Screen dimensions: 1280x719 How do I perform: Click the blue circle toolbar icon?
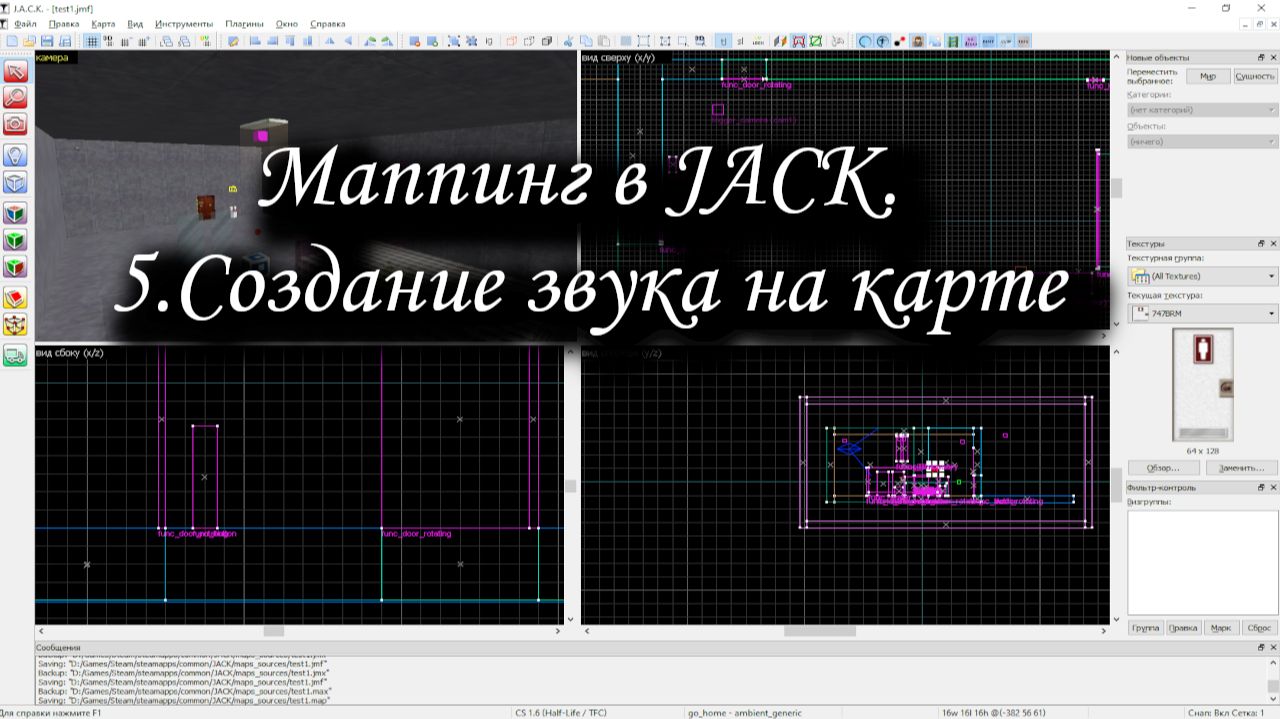(865, 41)
